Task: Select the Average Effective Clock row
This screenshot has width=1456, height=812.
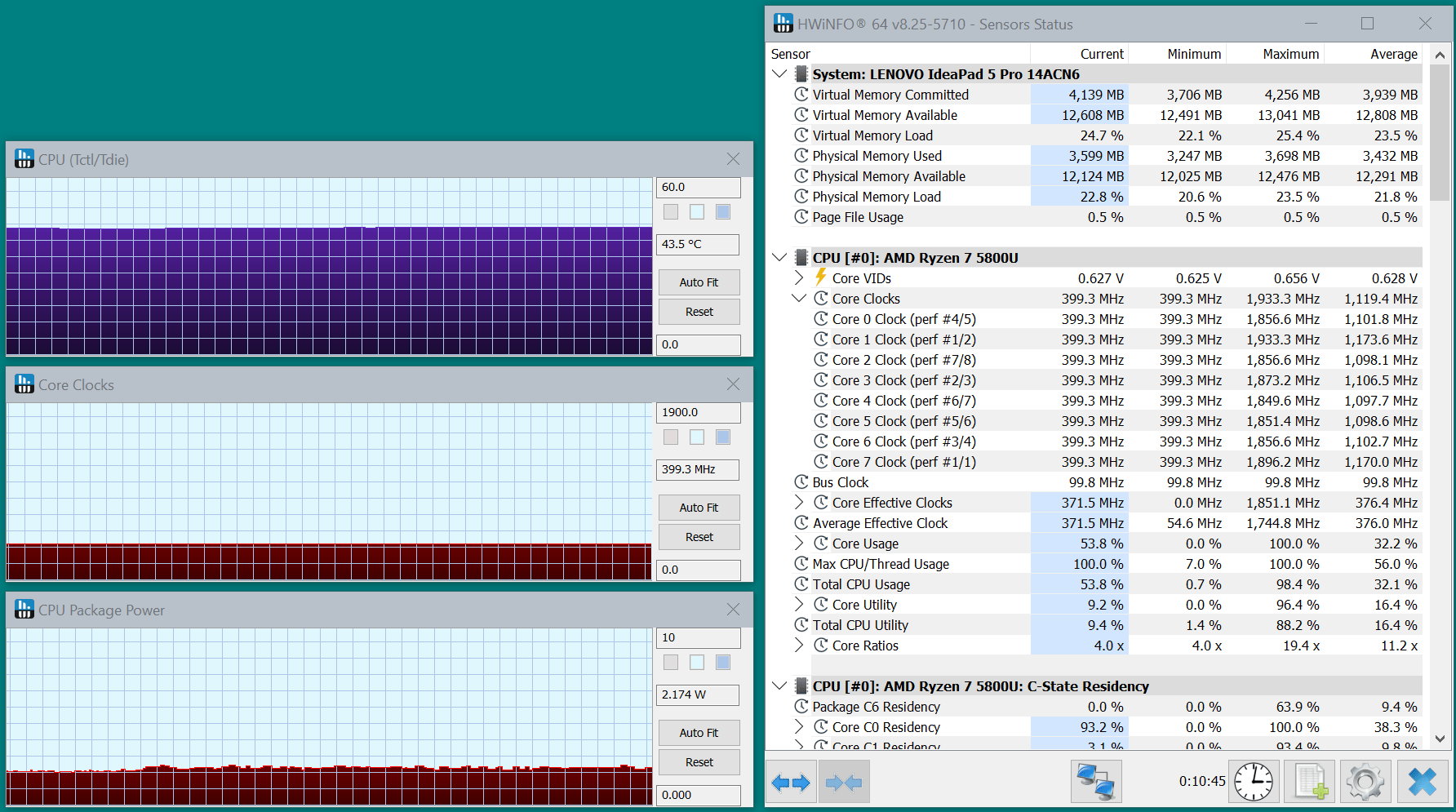Action: (1095, 523)
